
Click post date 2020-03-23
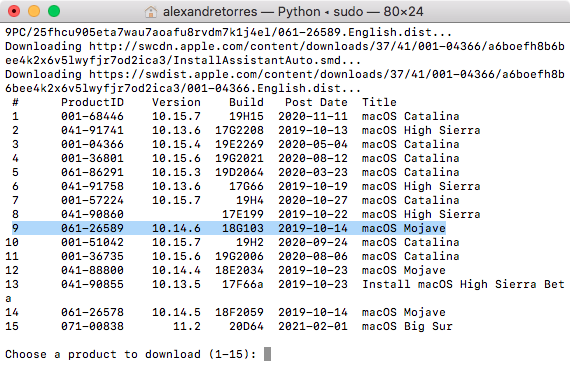click(x=313, y=172)
